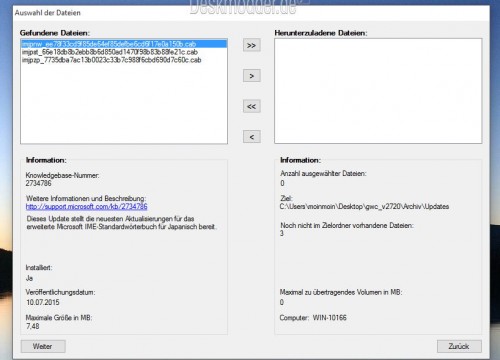
Task: Click the Weiter button
Action: coord(43,346)
